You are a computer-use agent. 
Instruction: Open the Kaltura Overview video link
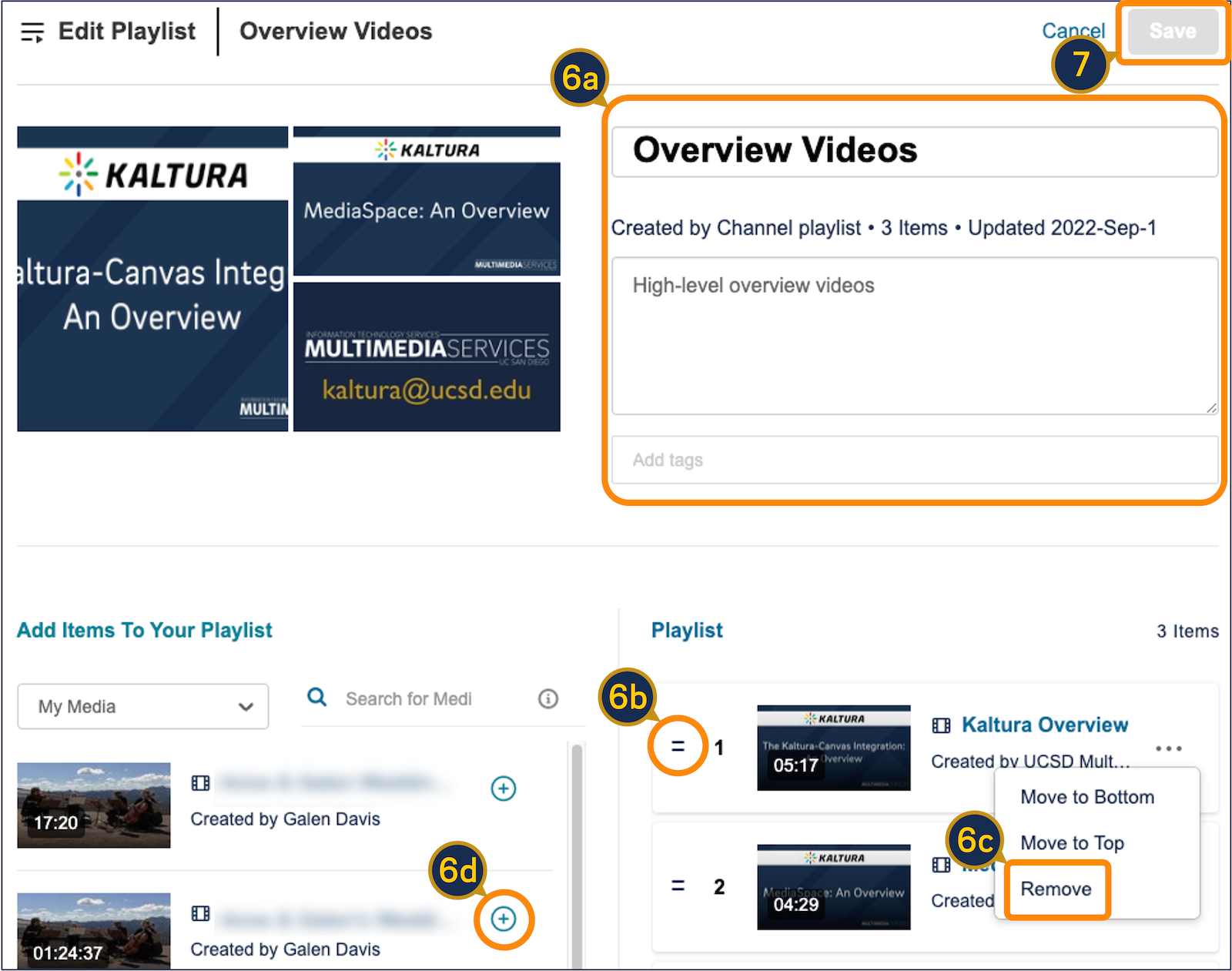pos(1045,725)
